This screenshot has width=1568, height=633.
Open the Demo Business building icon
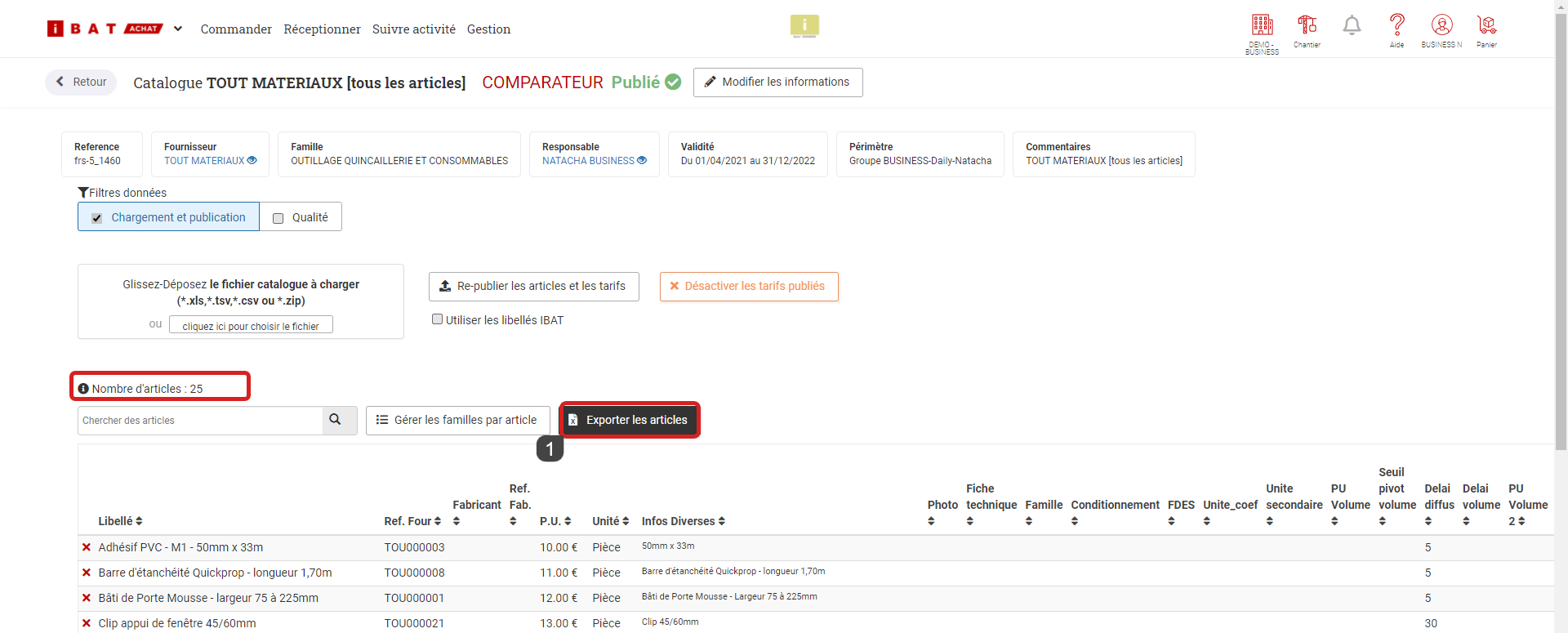(x=1262, y=26)
